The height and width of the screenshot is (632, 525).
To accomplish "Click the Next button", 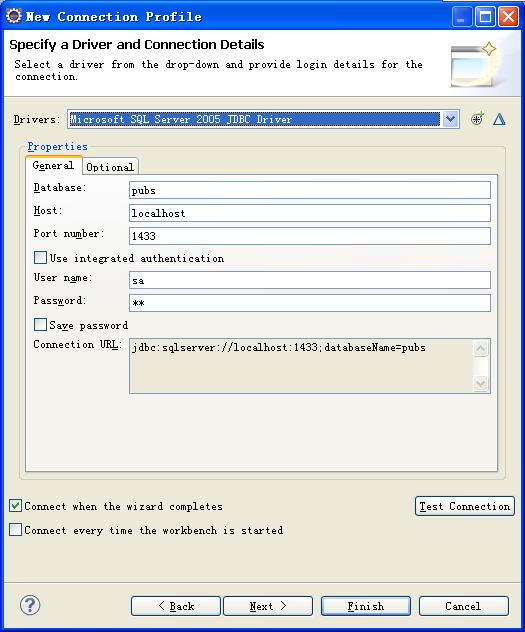I will click(268, 606).
